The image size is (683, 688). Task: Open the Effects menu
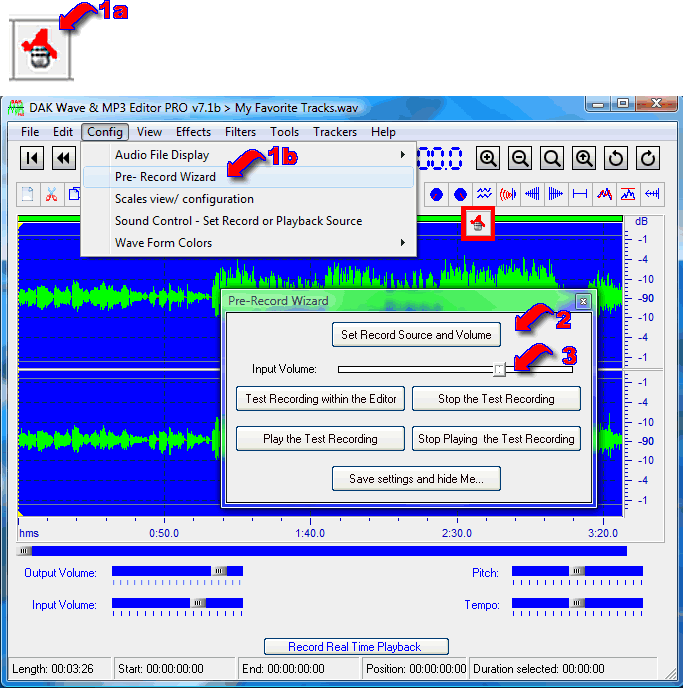(x=193, y=132)
